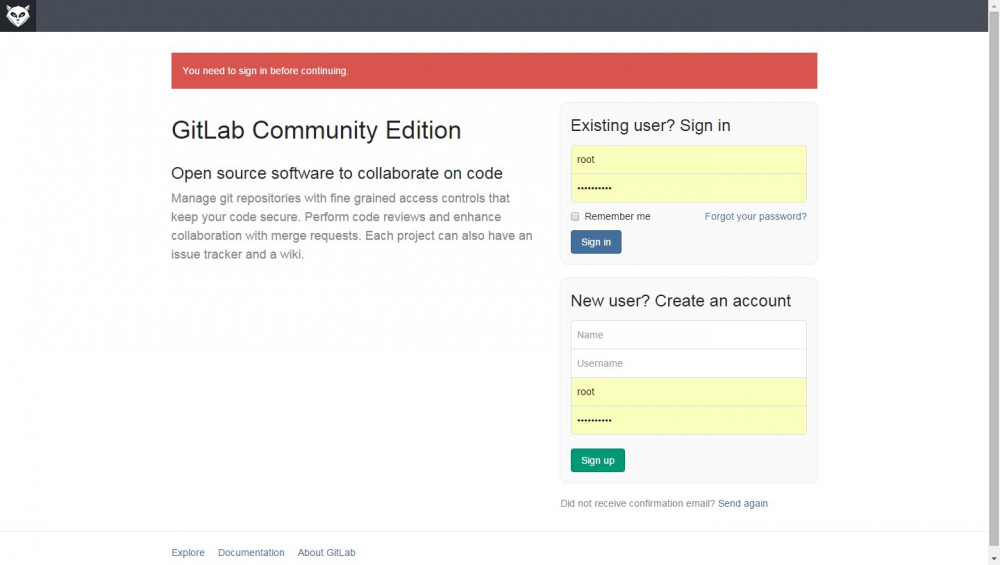
Task: Click the red sign-in required alert banner
Action: point(494,71)
